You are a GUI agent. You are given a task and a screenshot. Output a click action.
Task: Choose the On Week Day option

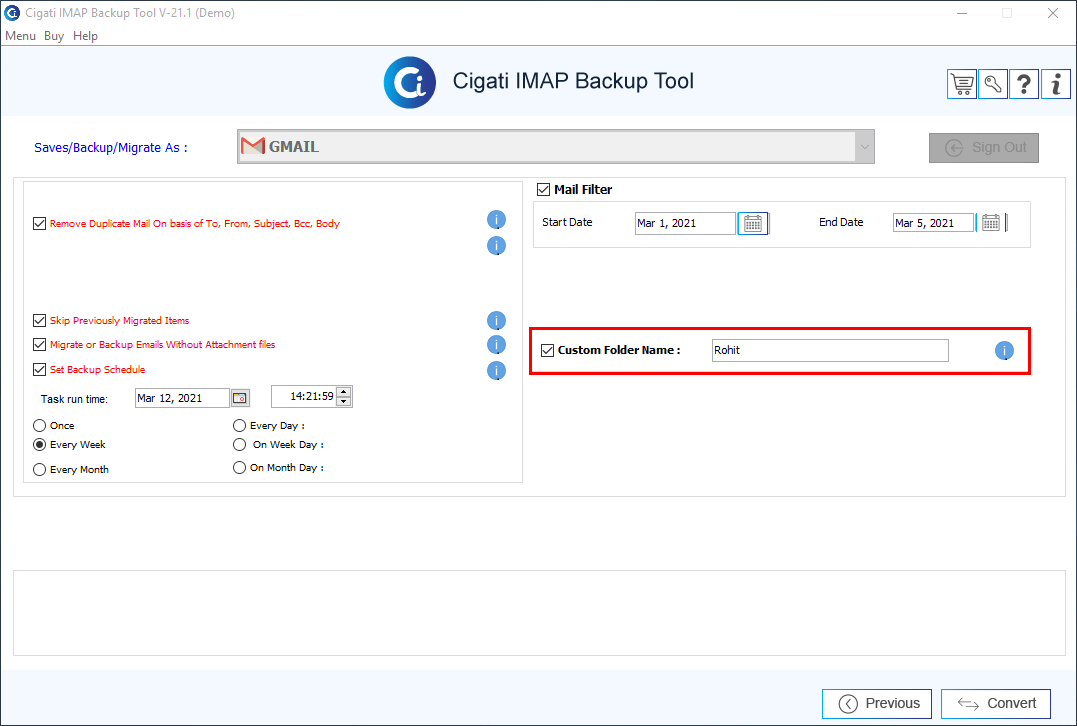(x=239, y=445)
